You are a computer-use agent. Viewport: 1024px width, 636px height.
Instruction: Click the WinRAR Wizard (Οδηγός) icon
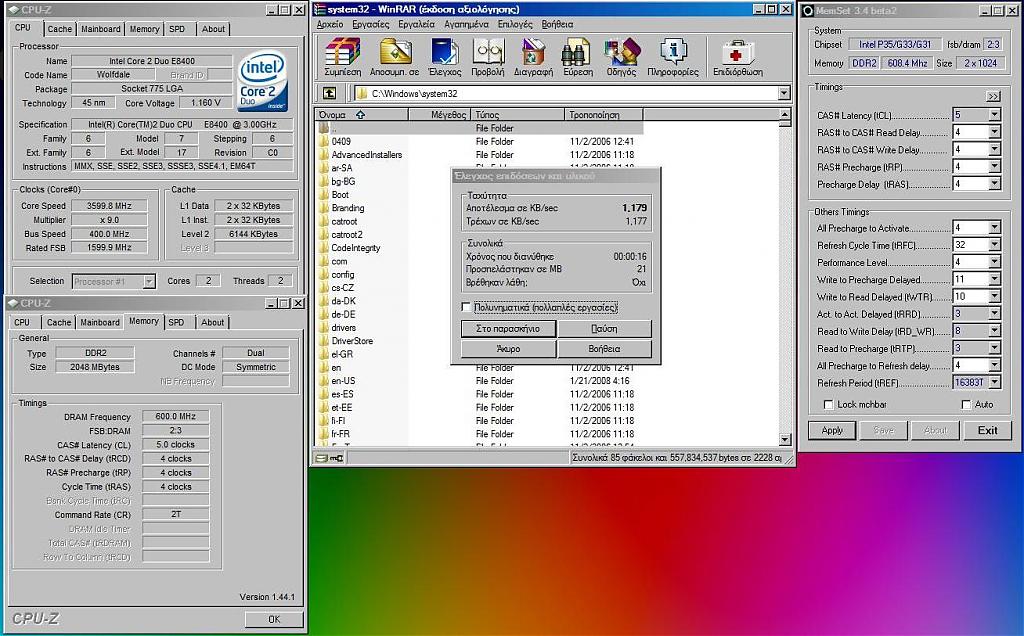pos(621,51)
